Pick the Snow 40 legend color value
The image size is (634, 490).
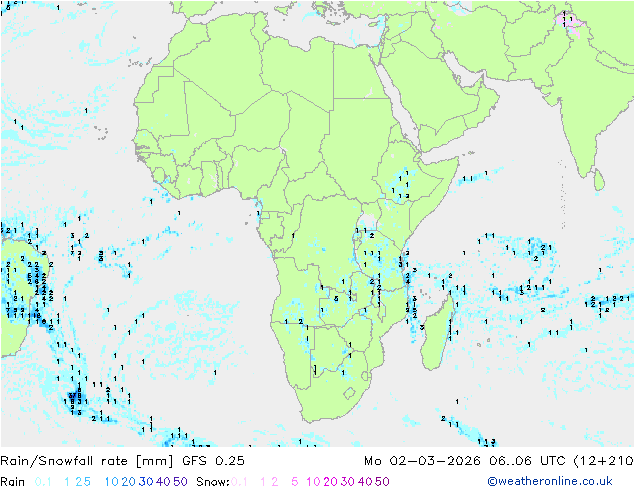click(x=365, y=482)
